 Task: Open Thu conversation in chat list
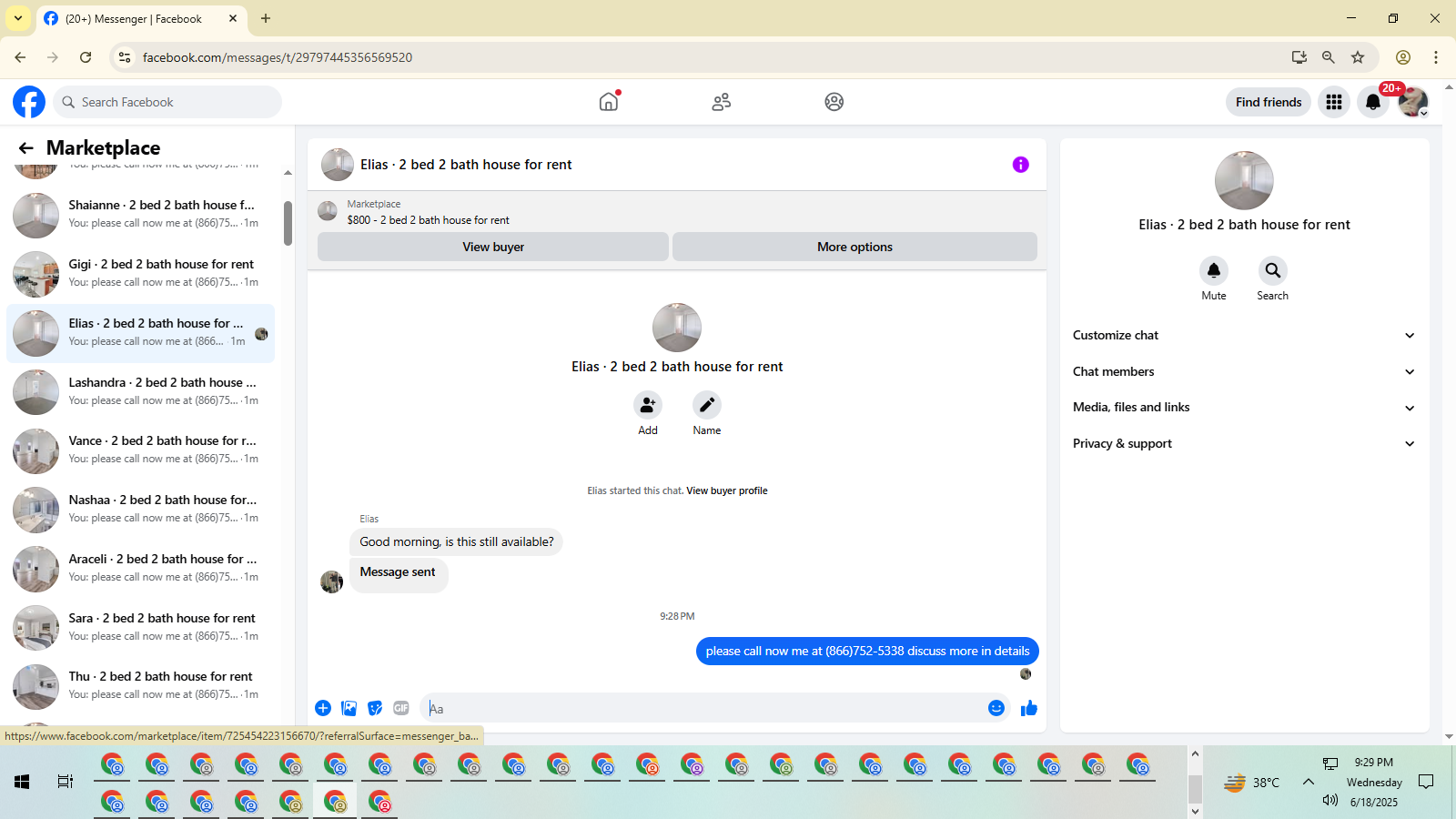141,686
